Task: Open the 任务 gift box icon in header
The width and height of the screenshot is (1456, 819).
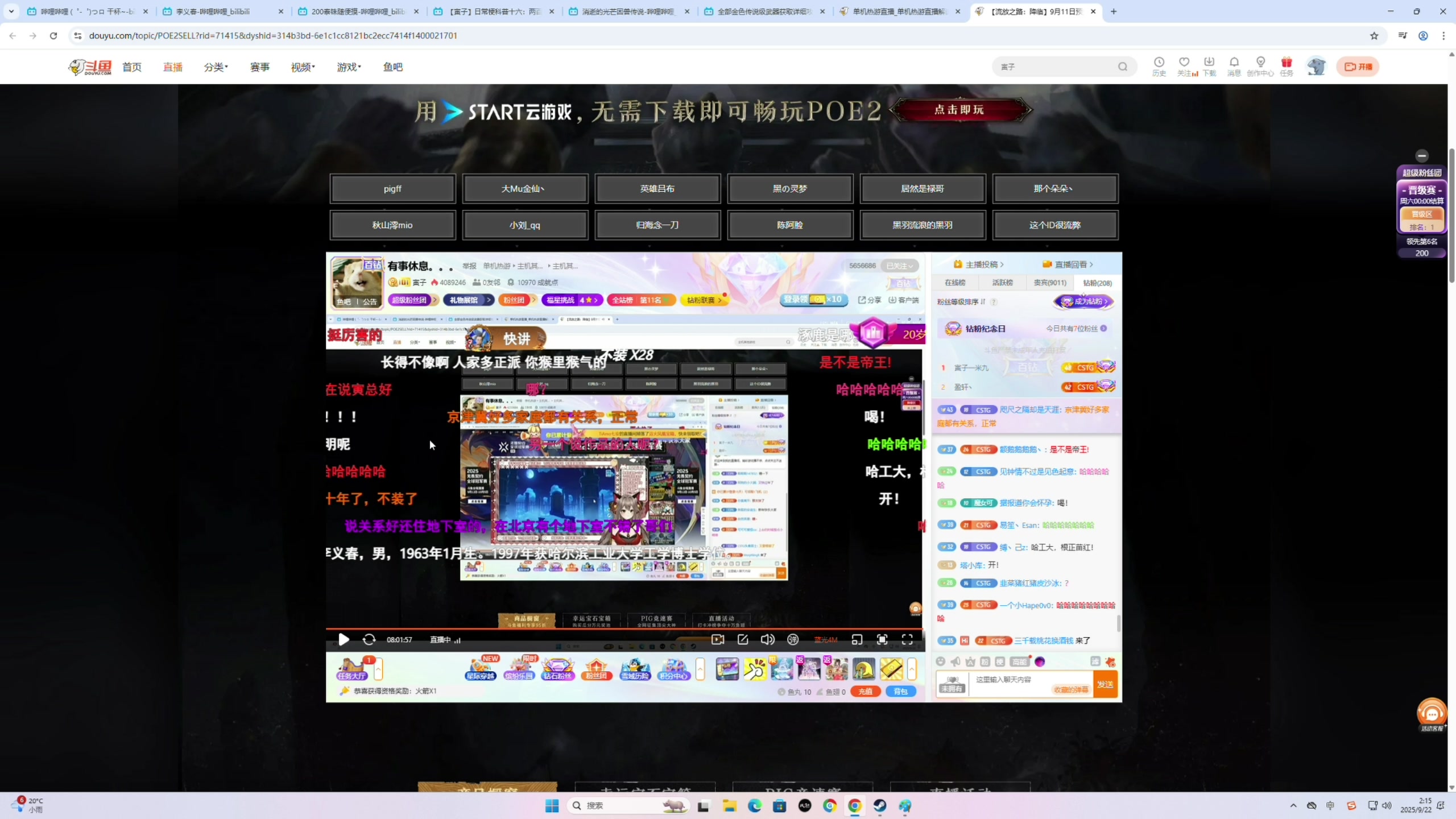Action: pyautogui.click(x=1287, y=66)
